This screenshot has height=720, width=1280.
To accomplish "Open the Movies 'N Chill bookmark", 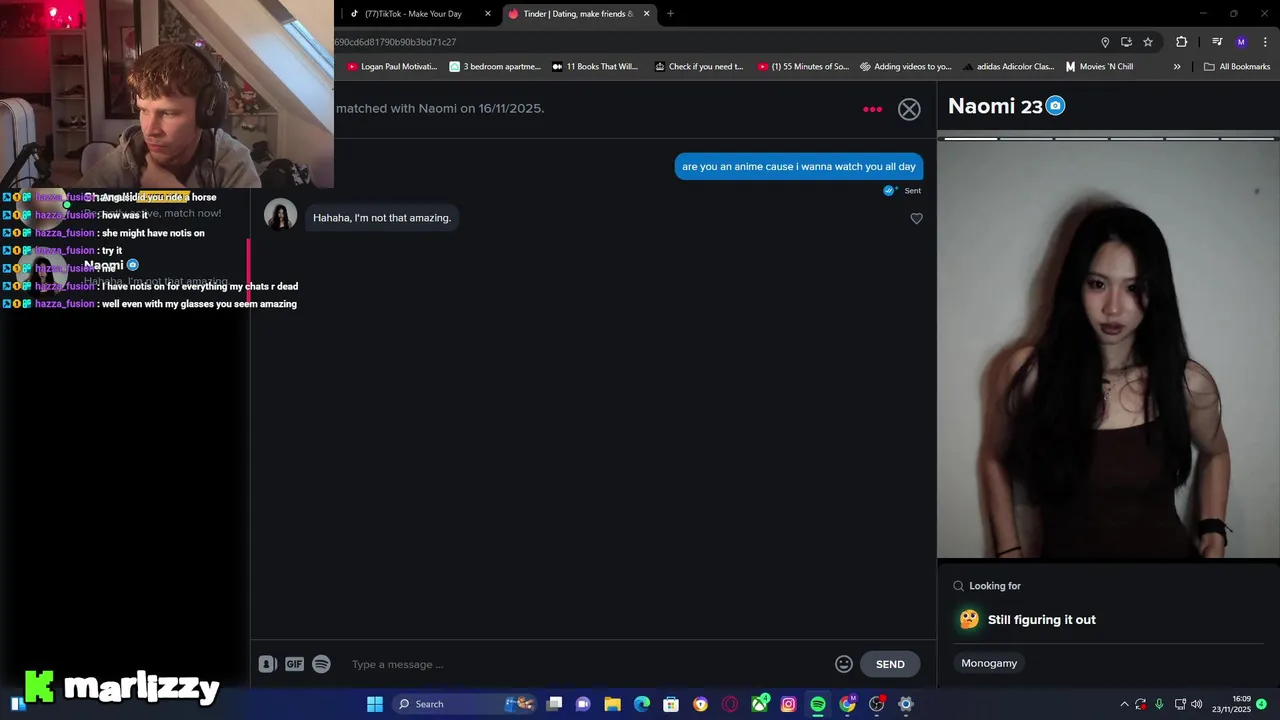I will tap(1099, 67).
